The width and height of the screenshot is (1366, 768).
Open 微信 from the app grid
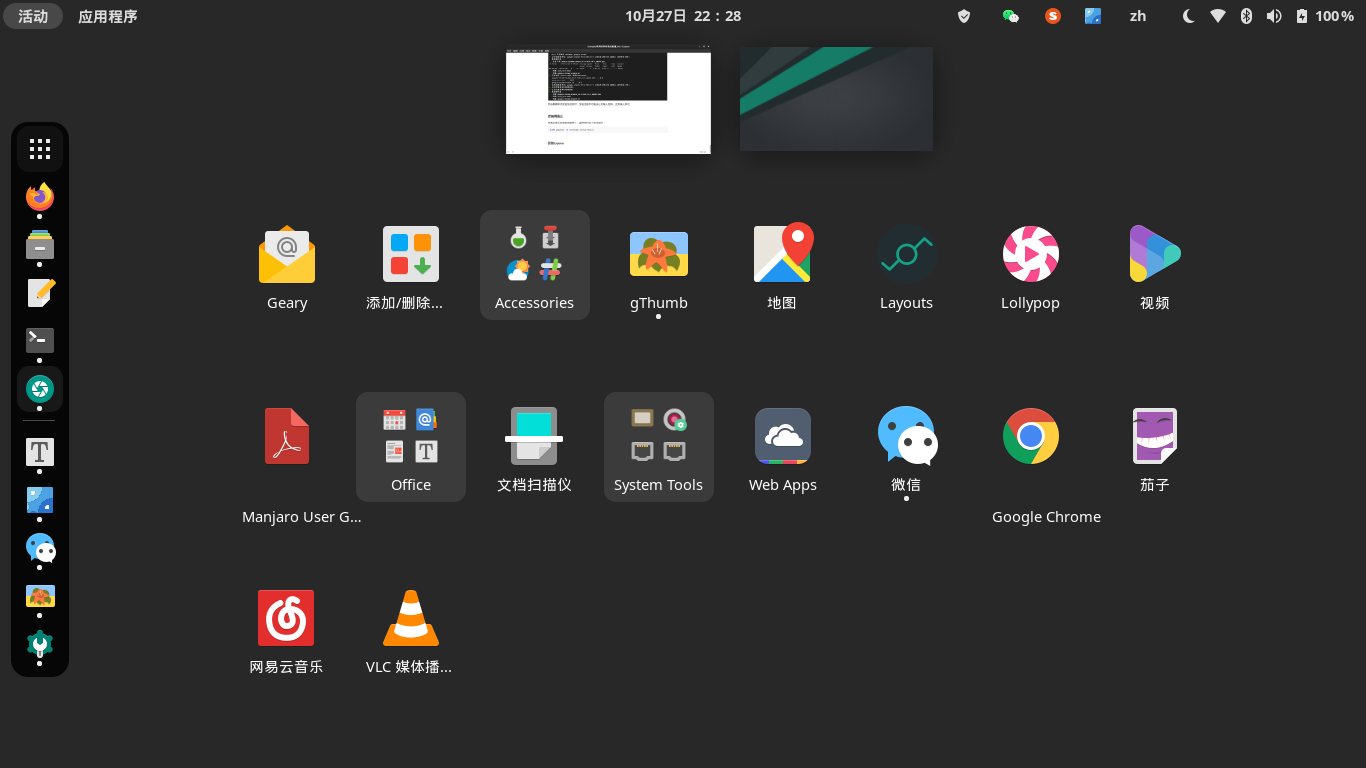tap(906, 448)
